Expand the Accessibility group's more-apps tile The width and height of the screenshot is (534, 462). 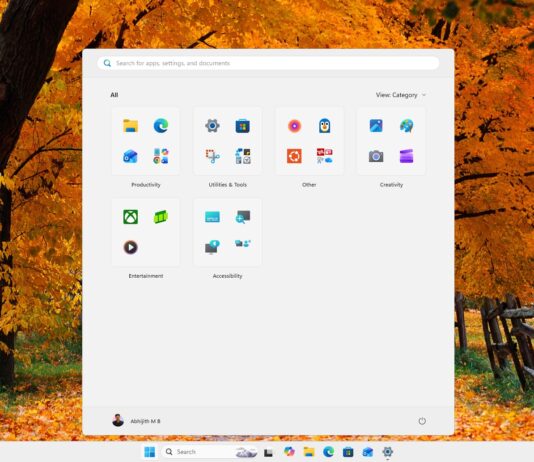(x=242, y=244)
